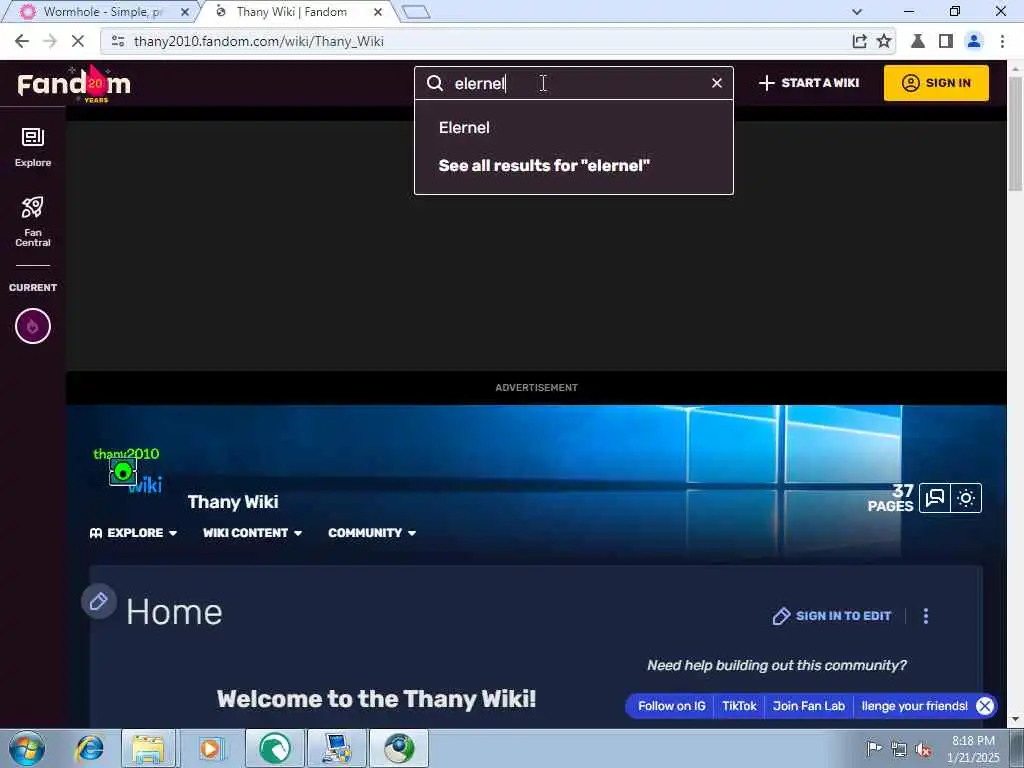Expand the Community dropdown
1024x768 pixels.
372,533
